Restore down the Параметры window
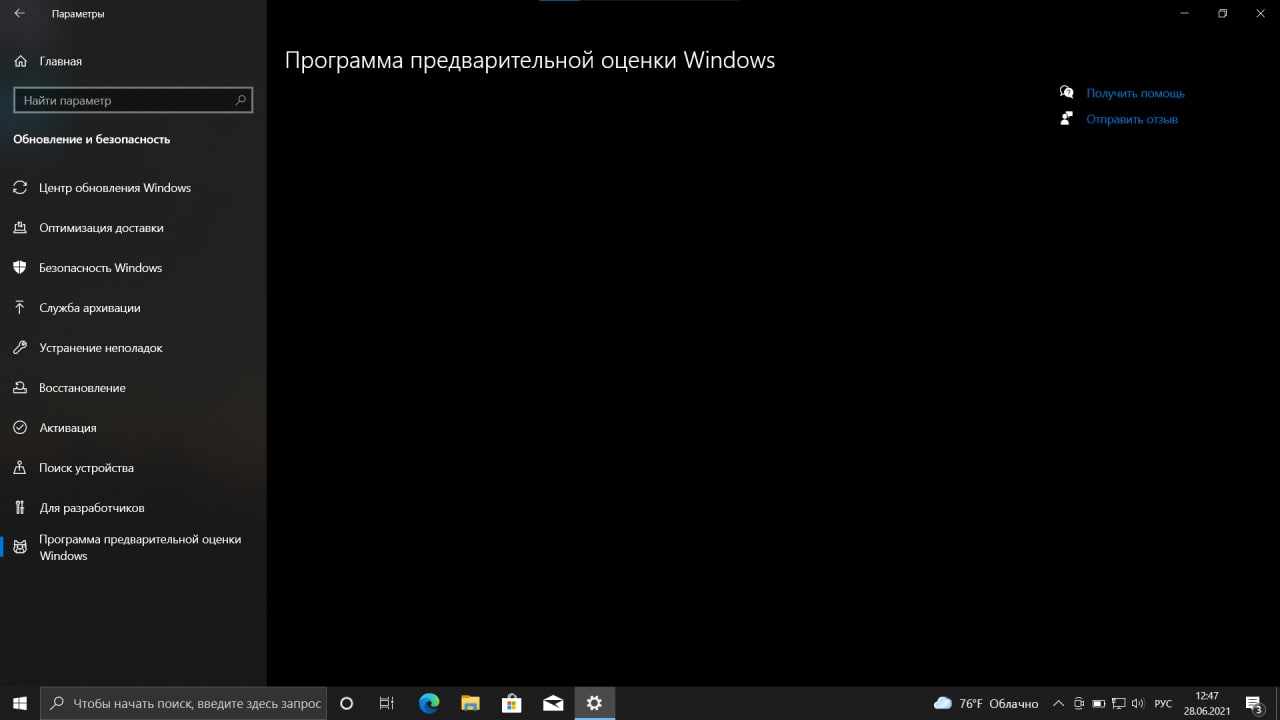Image resolution: width=1280 pixels, height=720 pixels. click(1222, 13)
